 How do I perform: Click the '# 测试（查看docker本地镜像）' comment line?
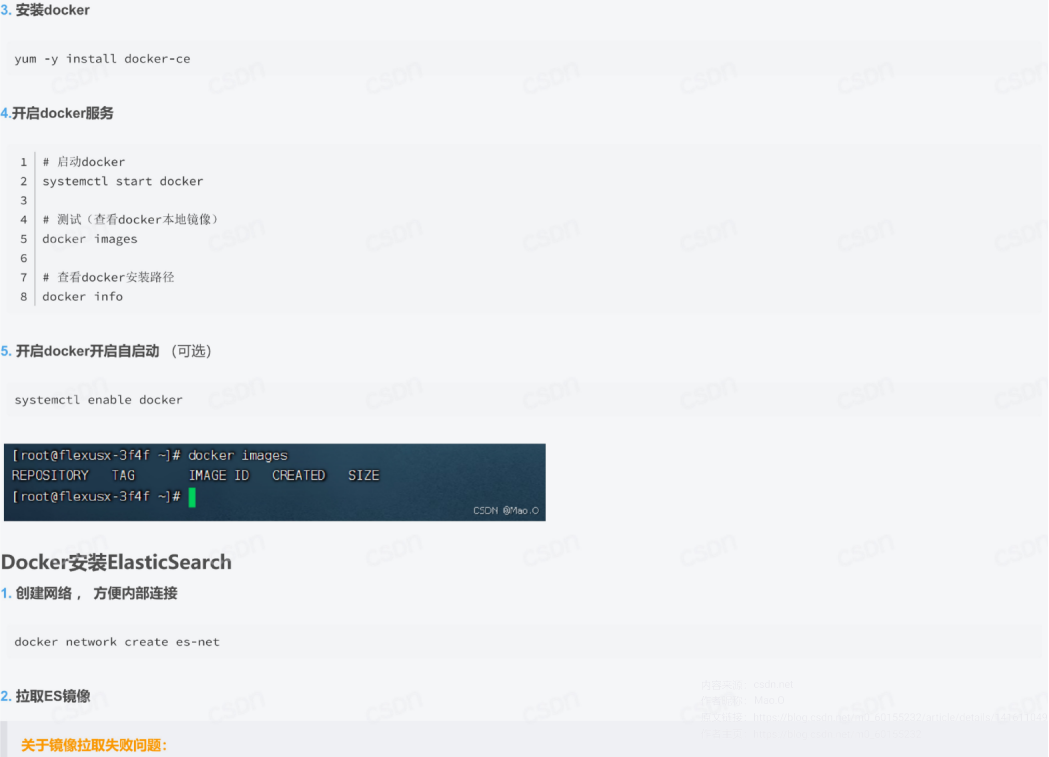click(130, 219)
